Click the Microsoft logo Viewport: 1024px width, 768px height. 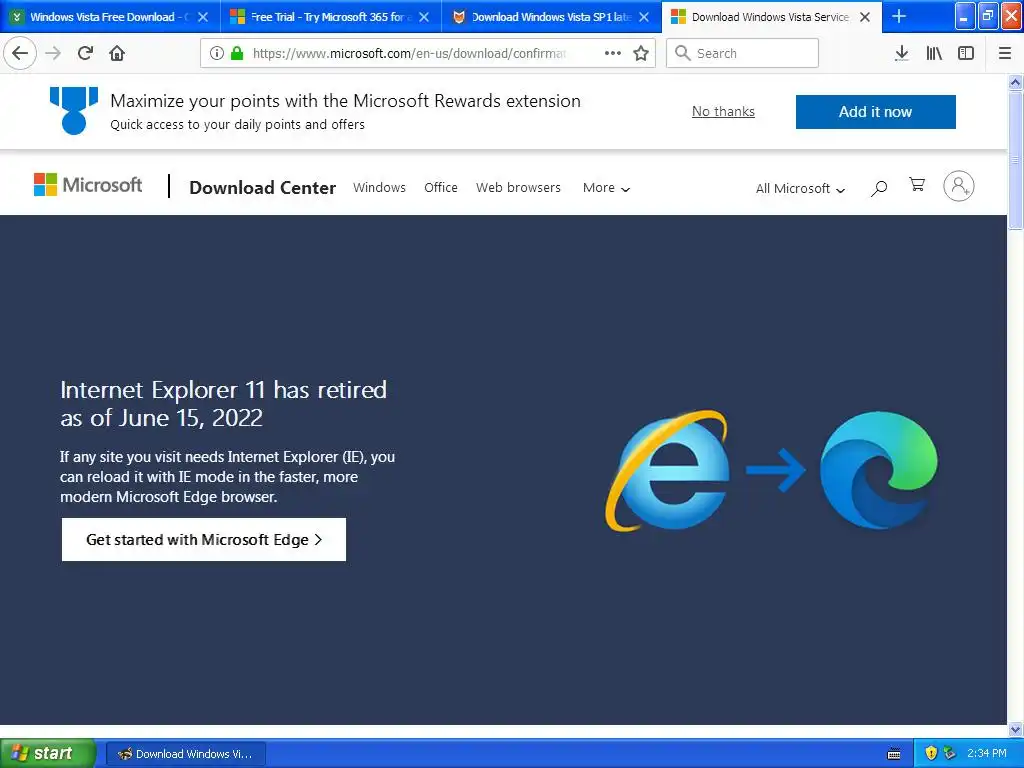pyautogui.click(x=88, y=185)
